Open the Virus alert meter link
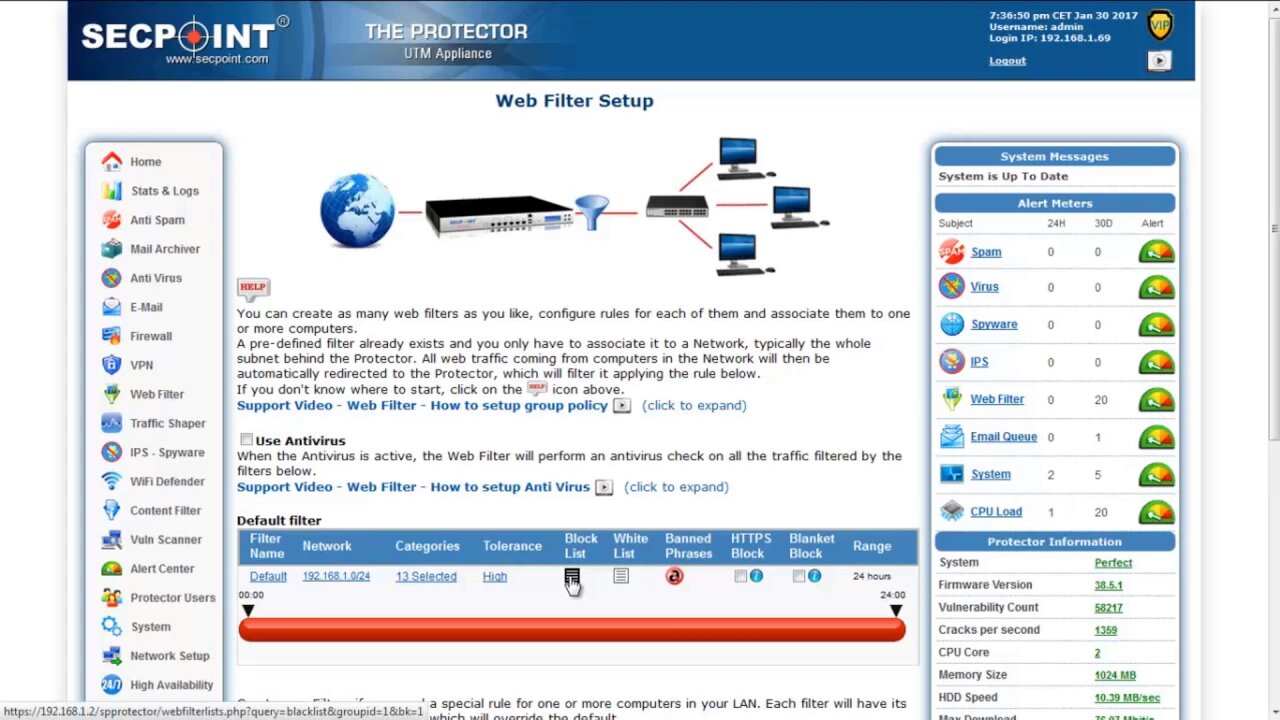 click(984, 287)
